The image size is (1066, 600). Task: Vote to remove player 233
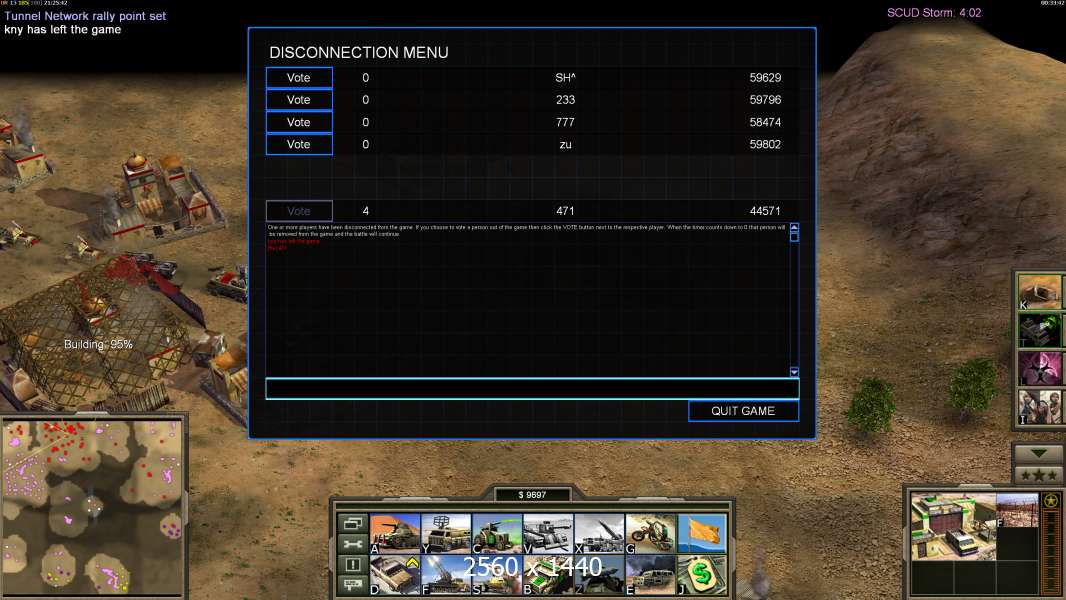click(299, 100)
